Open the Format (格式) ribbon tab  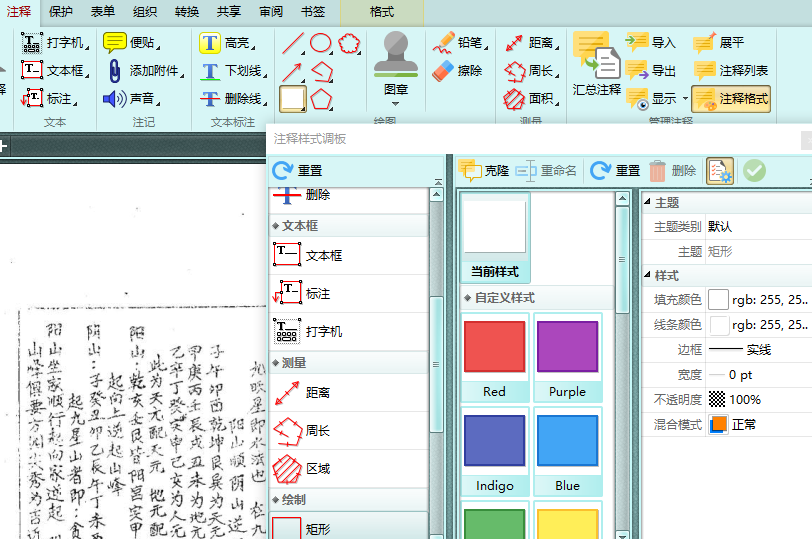click(382, 12)
